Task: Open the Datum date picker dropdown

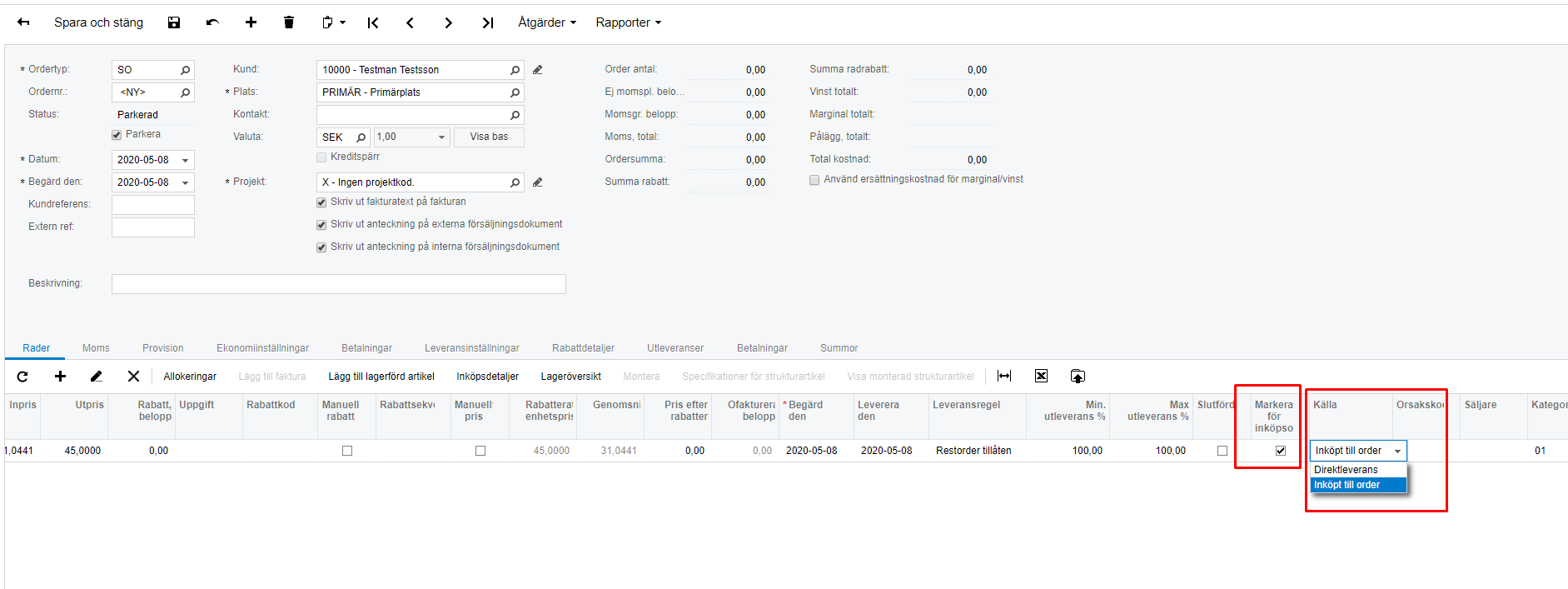Action: [186, 160]
